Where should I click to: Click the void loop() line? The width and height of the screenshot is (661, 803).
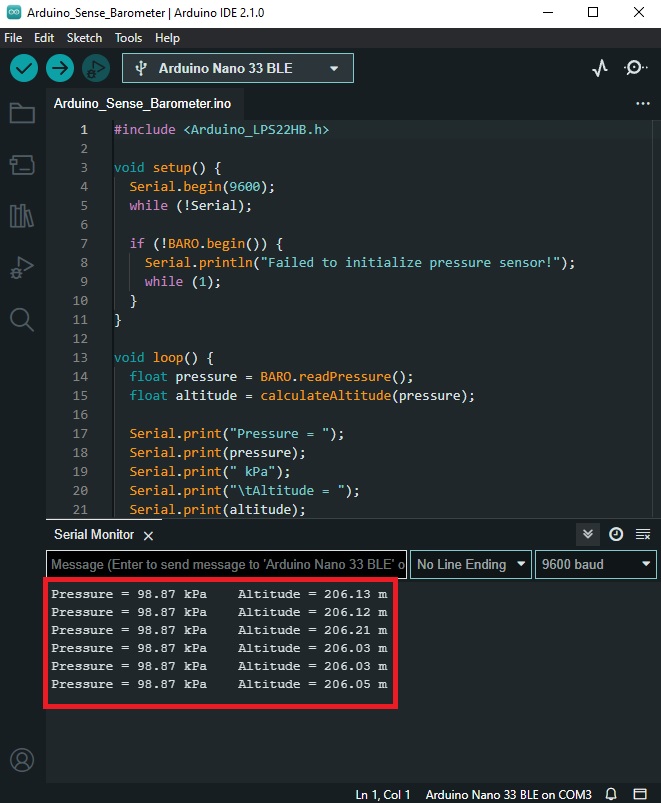pyautogui.click(x=163, y=357)
